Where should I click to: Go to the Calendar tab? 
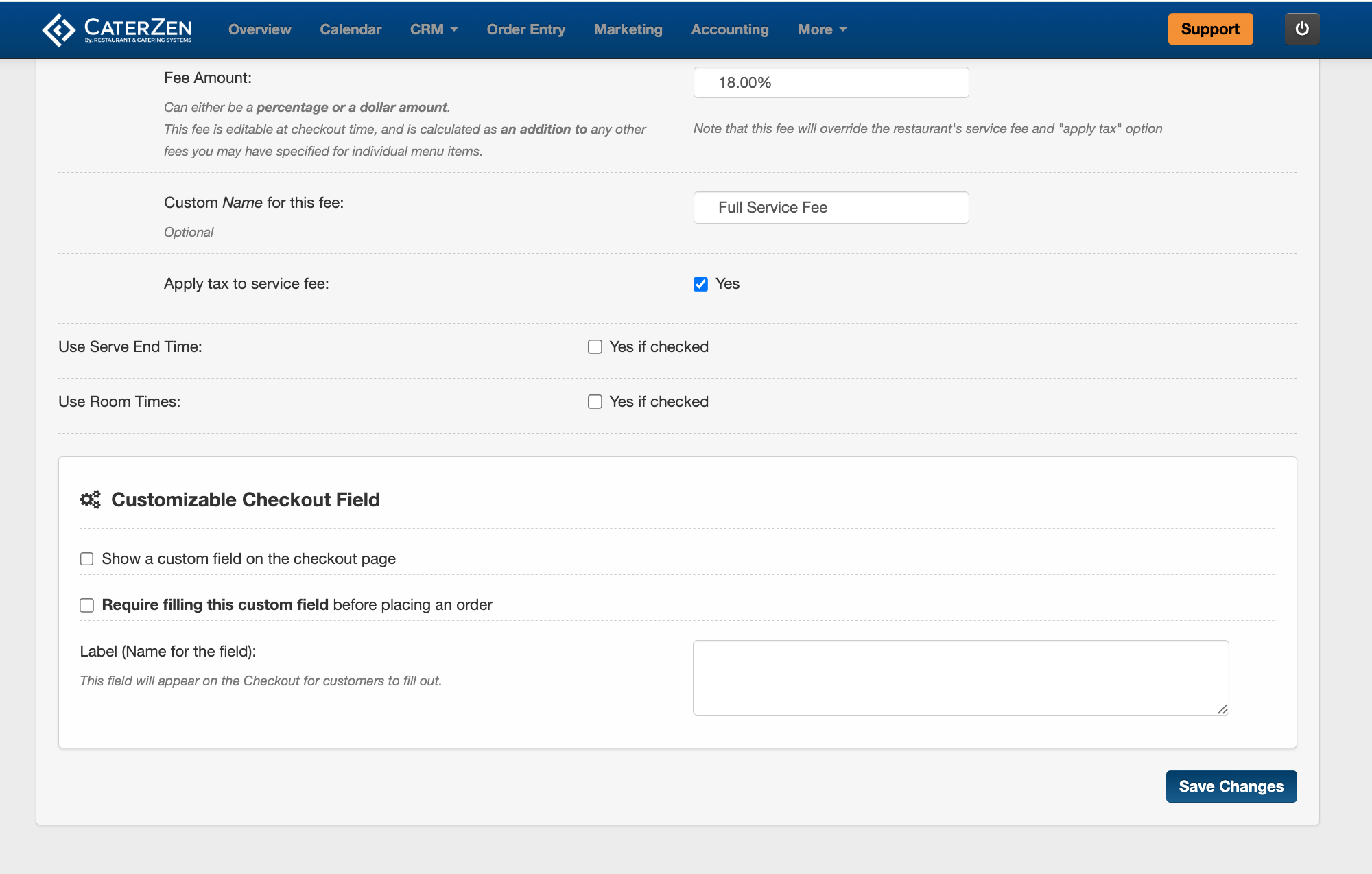(x=351, y=29)
